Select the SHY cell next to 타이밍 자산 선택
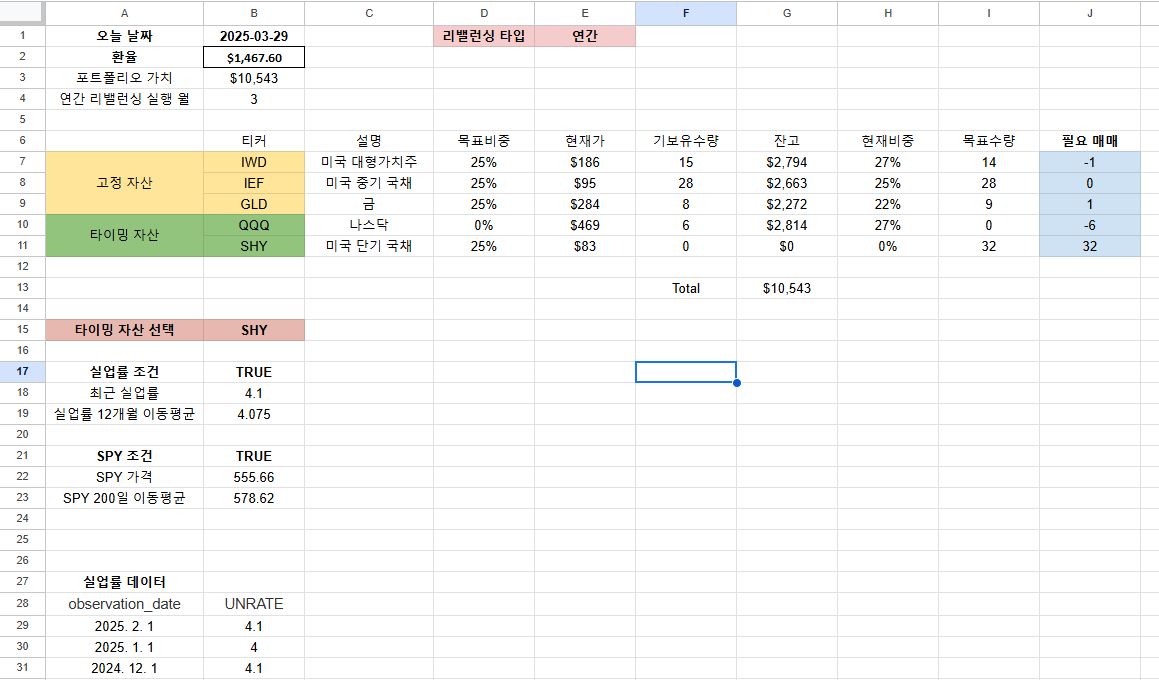Viewport: 1159px width, 680px height. [x=253, y=330]
